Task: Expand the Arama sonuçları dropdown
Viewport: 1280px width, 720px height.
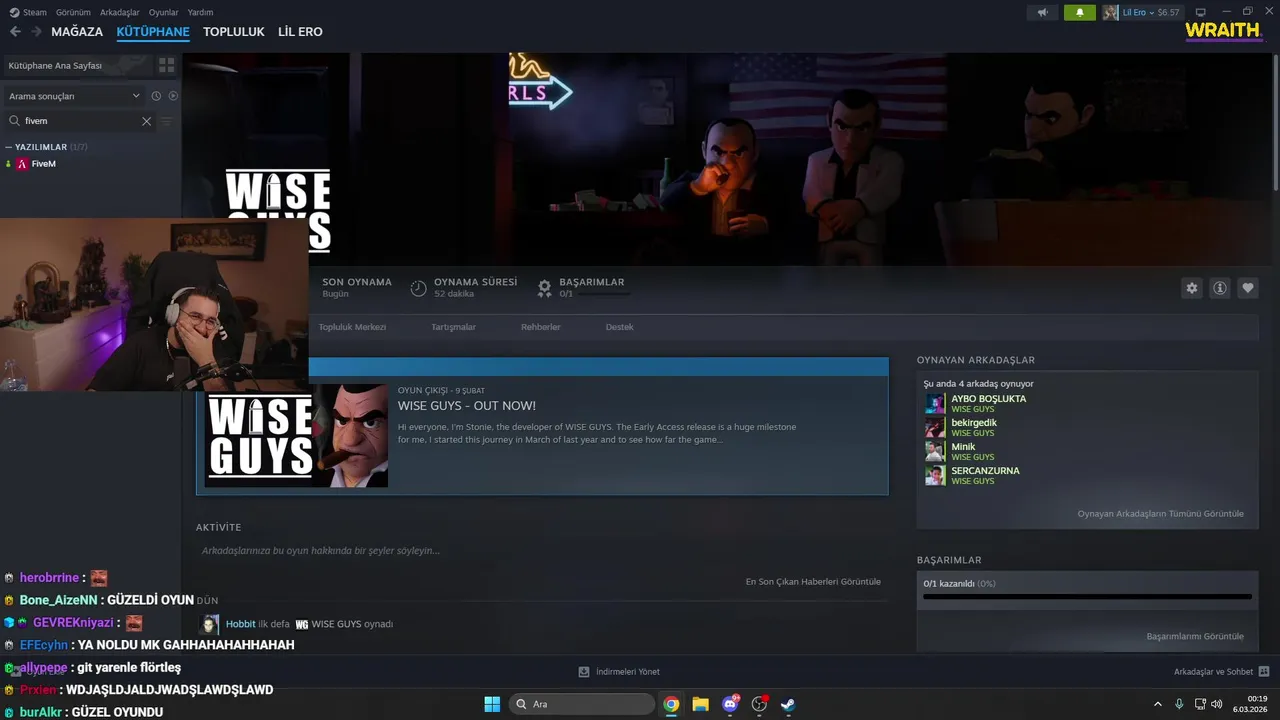Action: pyautogui.click(x=74, y=96)
